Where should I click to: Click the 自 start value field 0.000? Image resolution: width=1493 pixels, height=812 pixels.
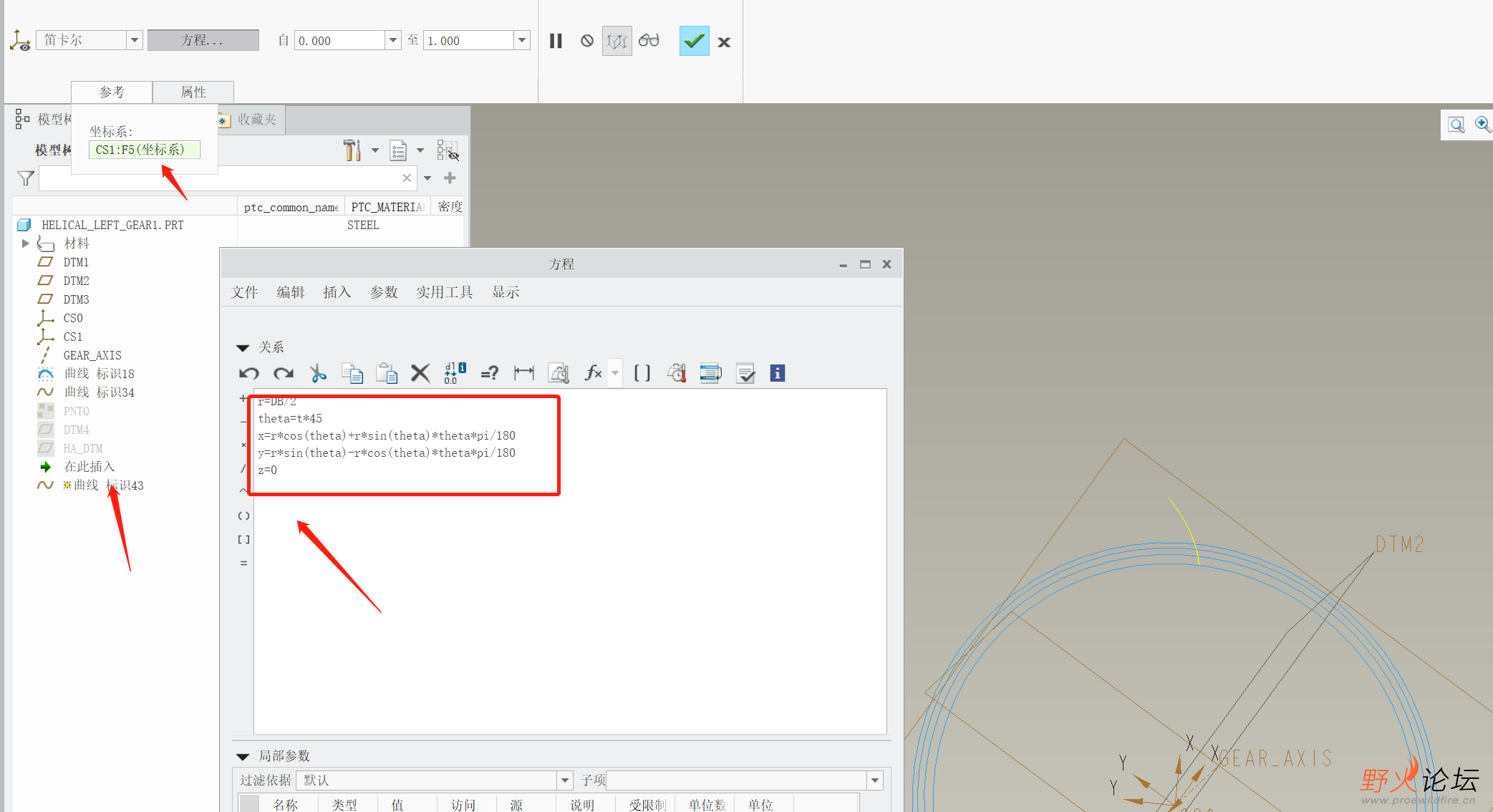339,40
